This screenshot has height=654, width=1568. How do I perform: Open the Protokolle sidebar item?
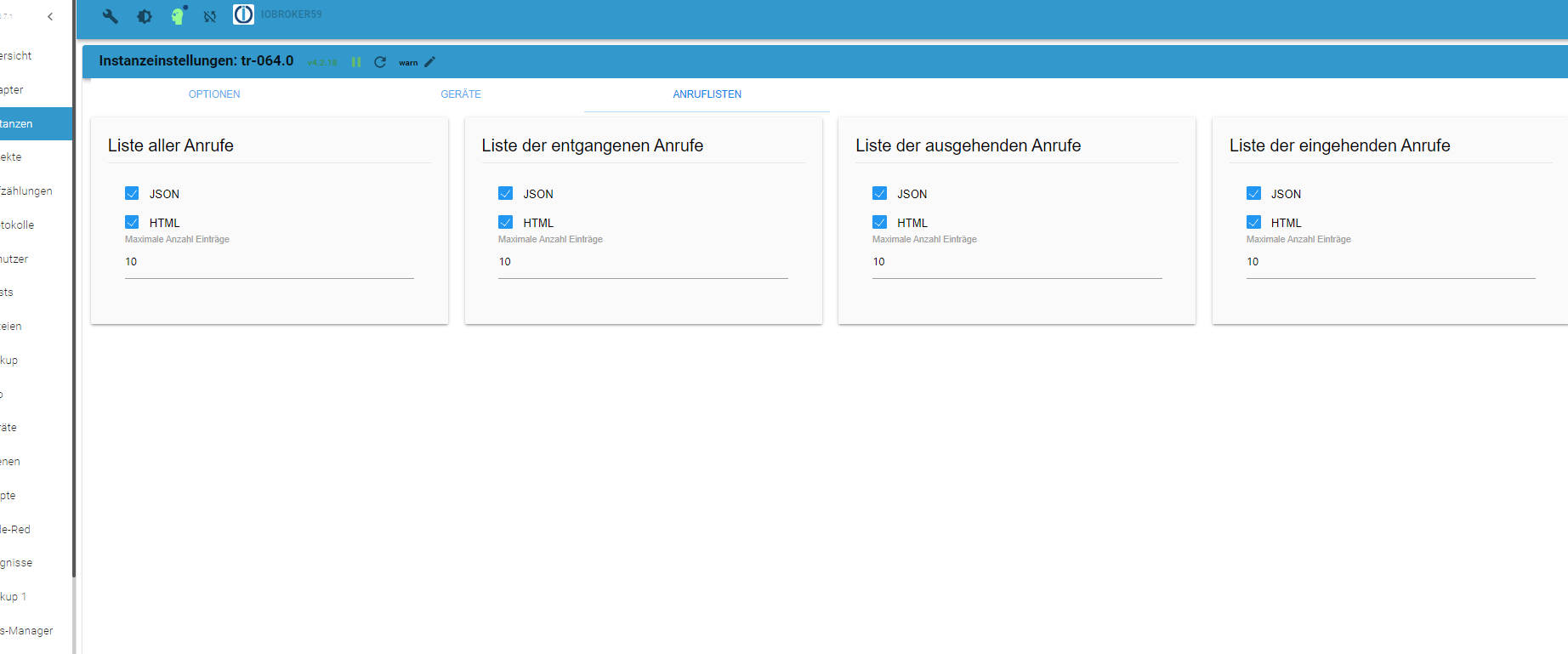(x=36, y=225)
